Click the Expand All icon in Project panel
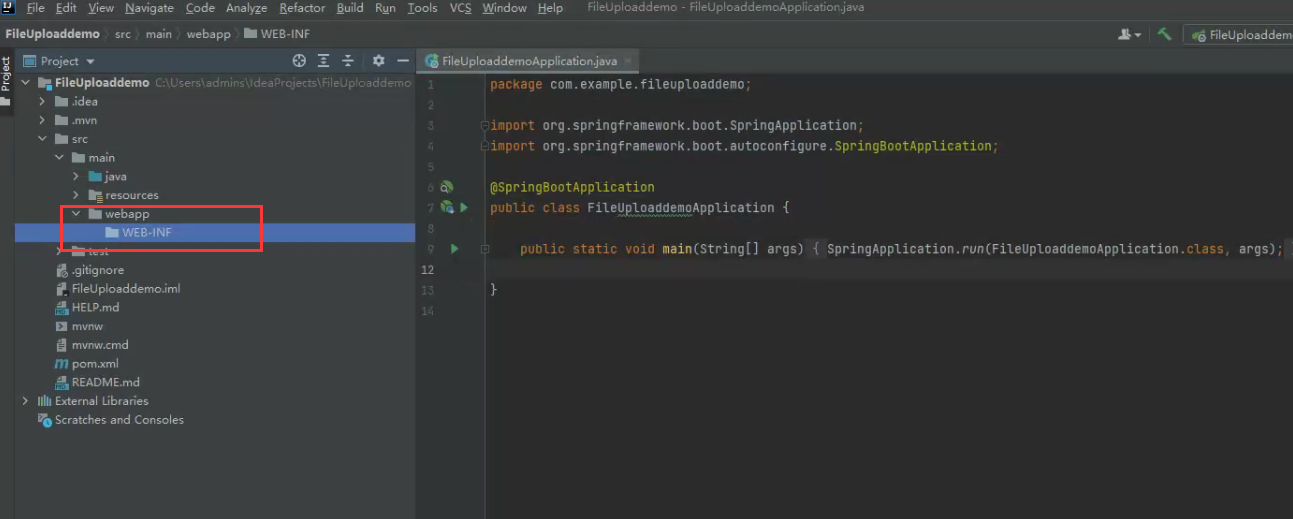1293x519 pixels. (x=323, y=61)
